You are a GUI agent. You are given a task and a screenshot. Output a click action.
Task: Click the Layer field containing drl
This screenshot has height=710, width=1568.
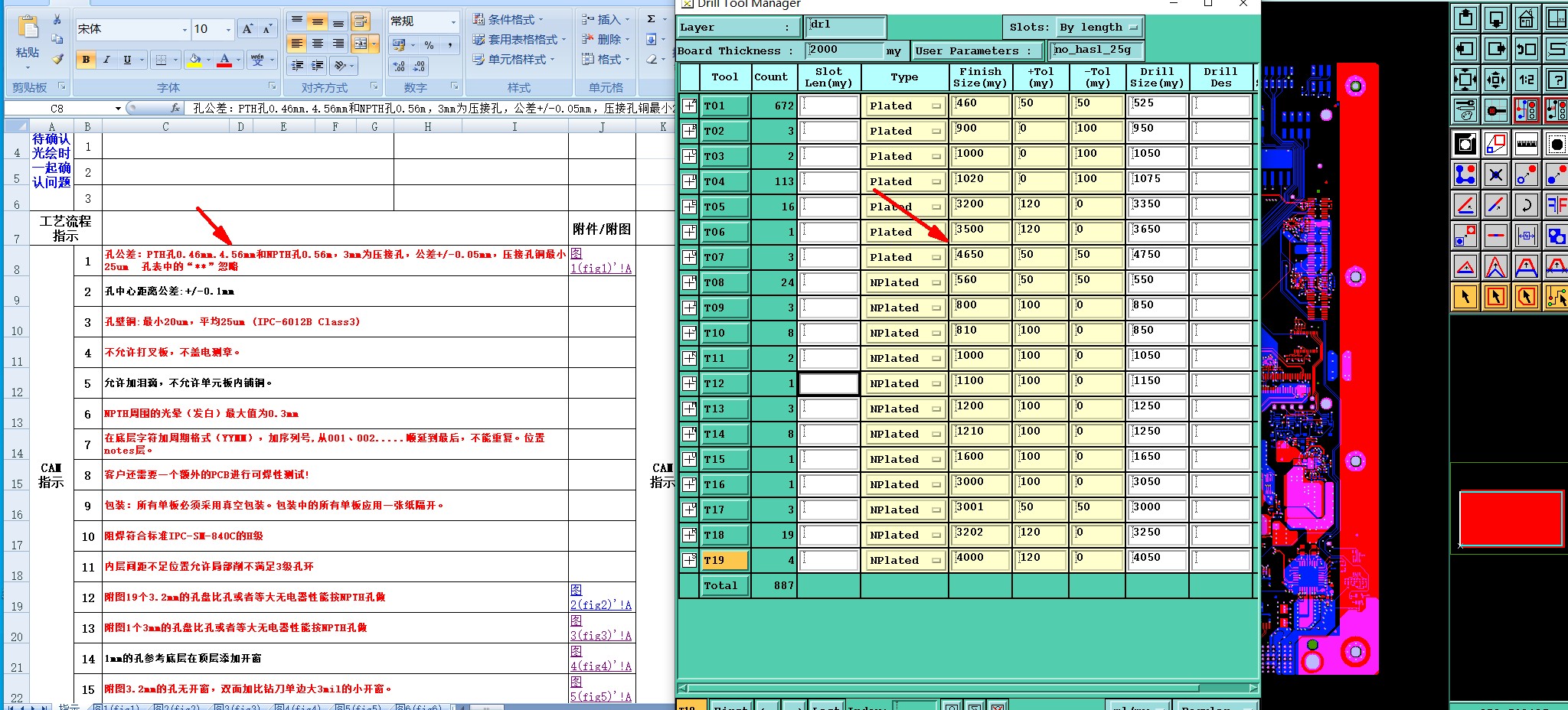tap(847, 27)
